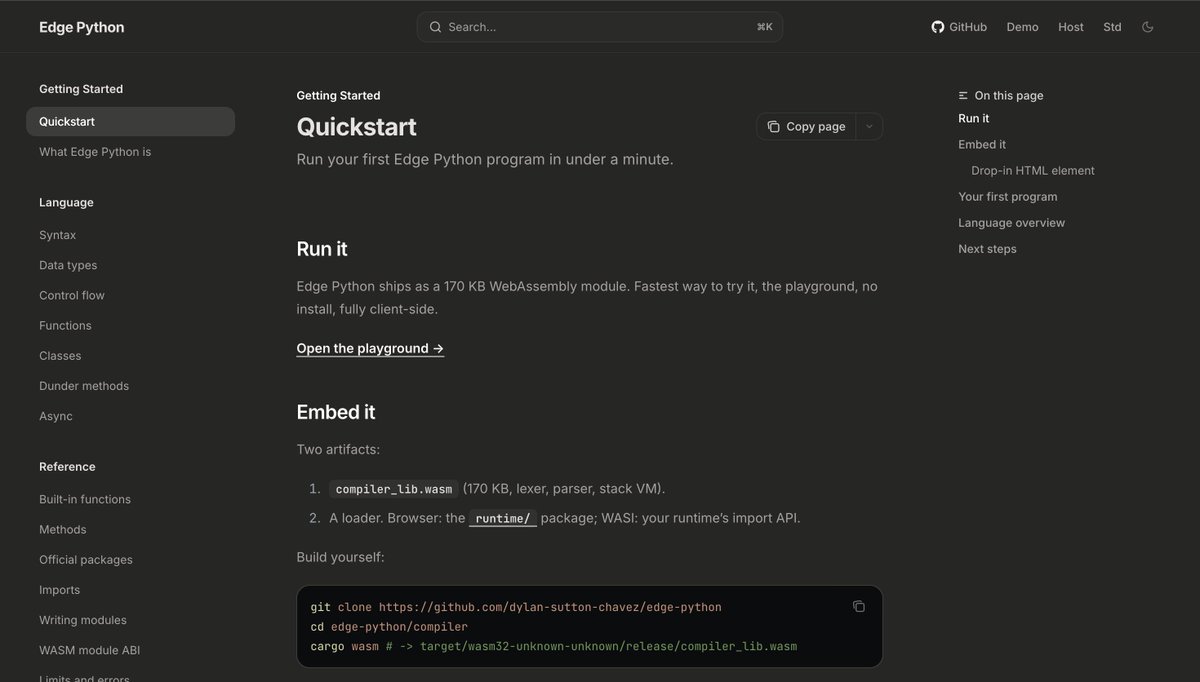Select Quickstart in sidebar

tap(130, 122)
